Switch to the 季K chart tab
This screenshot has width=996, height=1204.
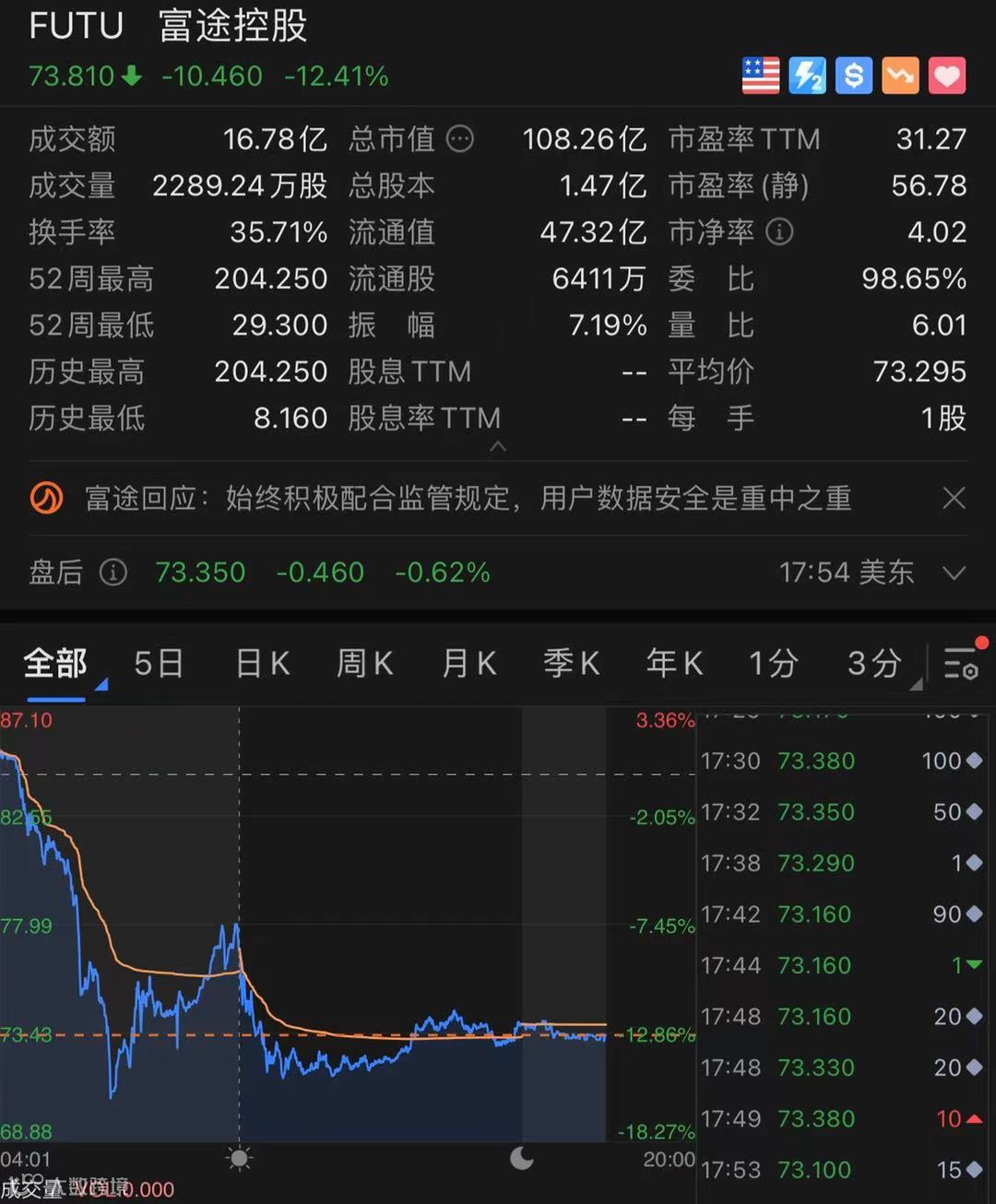pos(572,663)
